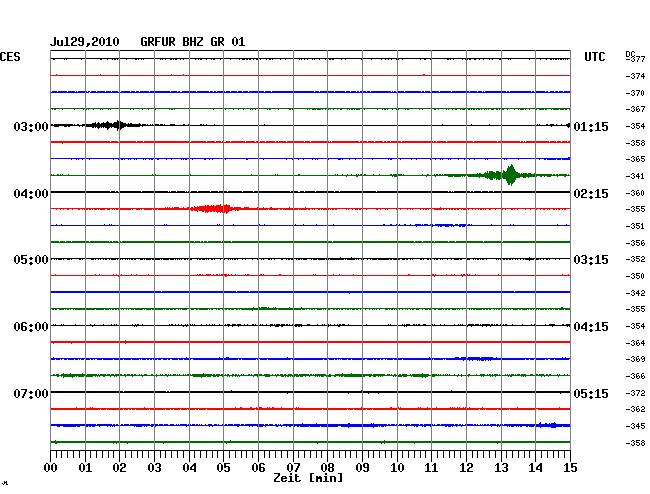Click the 14 minute axis label
This screenshot has height=494, width=650.
pyautogui.click(x=535, y=468)
